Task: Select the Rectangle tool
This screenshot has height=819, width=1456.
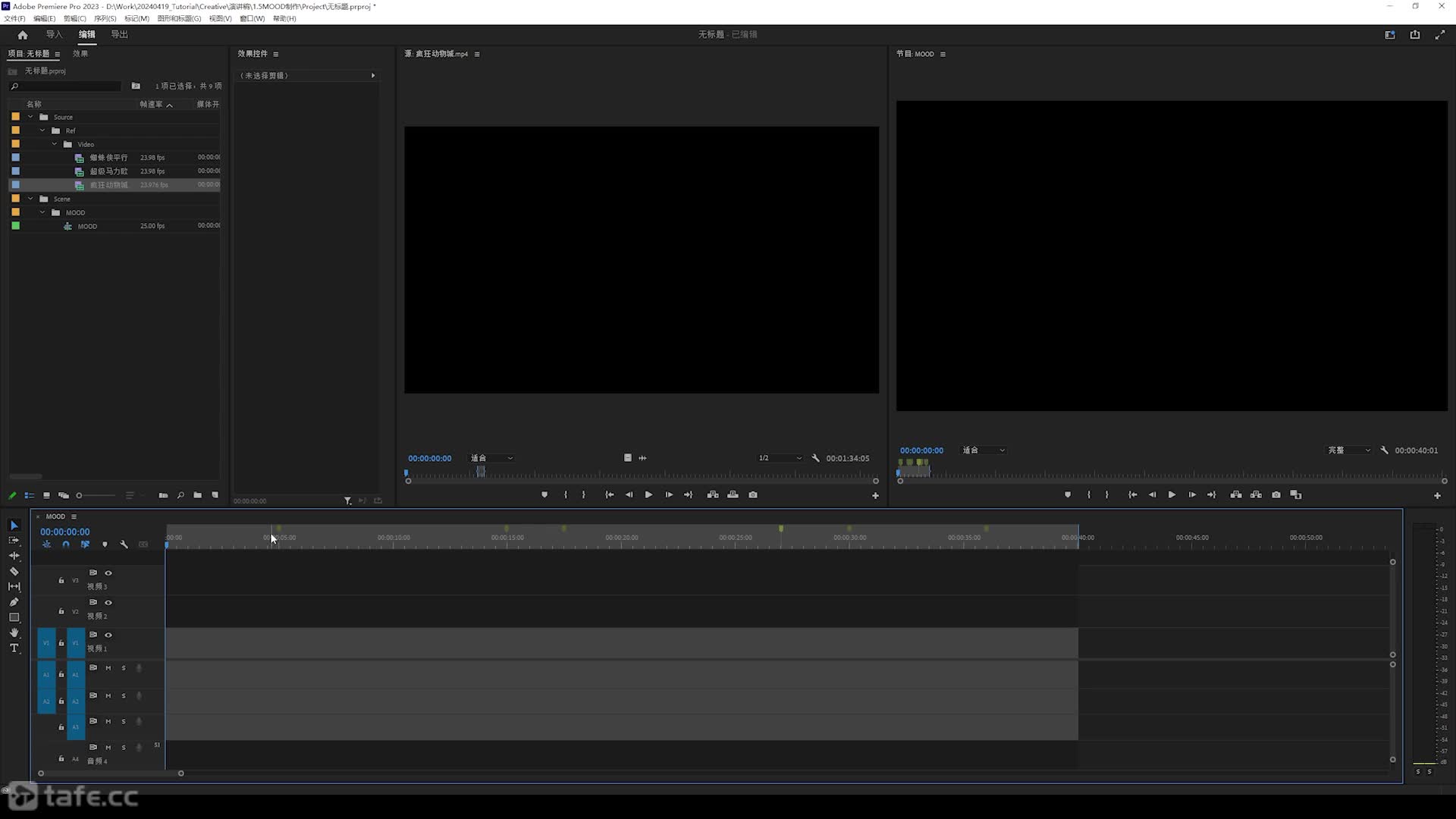Action: tap(14, 617)
